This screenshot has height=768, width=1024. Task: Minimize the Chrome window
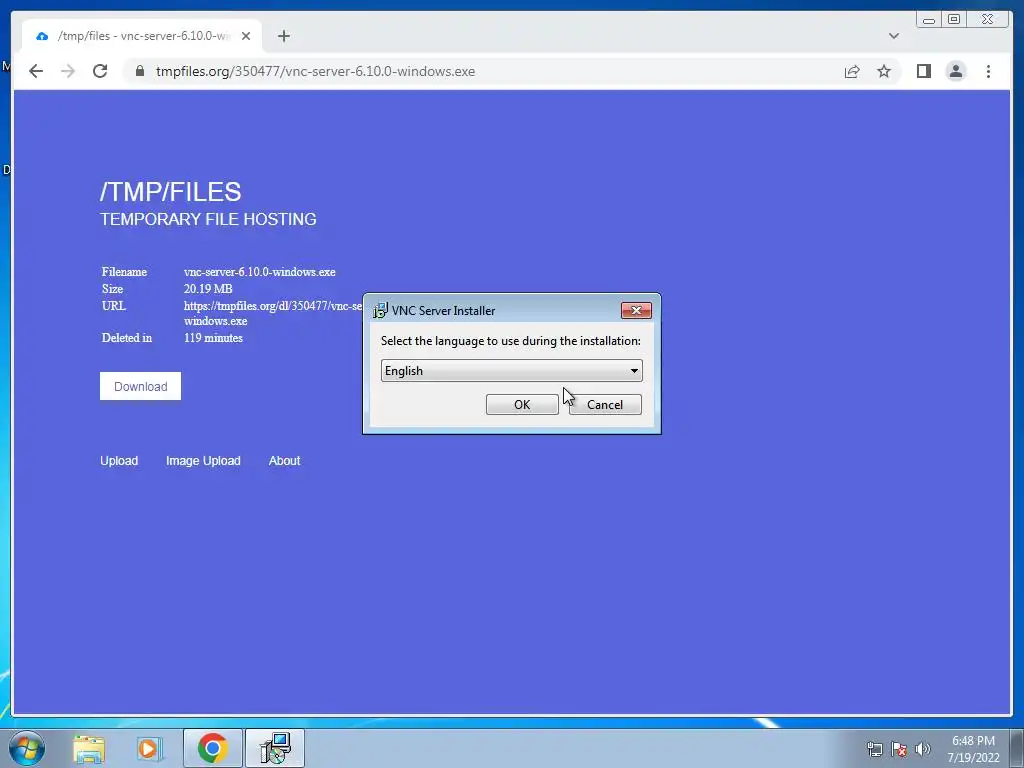pos(929,20)
